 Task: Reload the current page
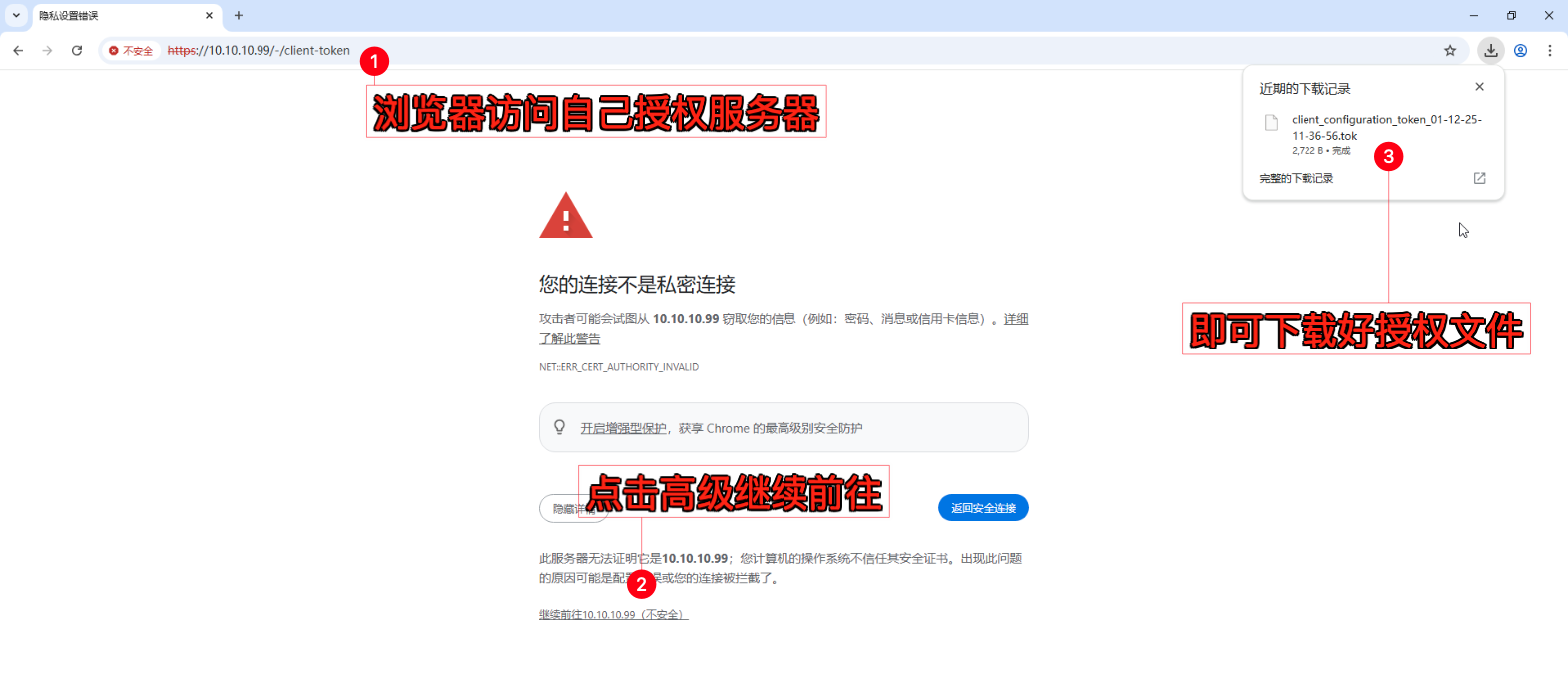coord(77,51)
